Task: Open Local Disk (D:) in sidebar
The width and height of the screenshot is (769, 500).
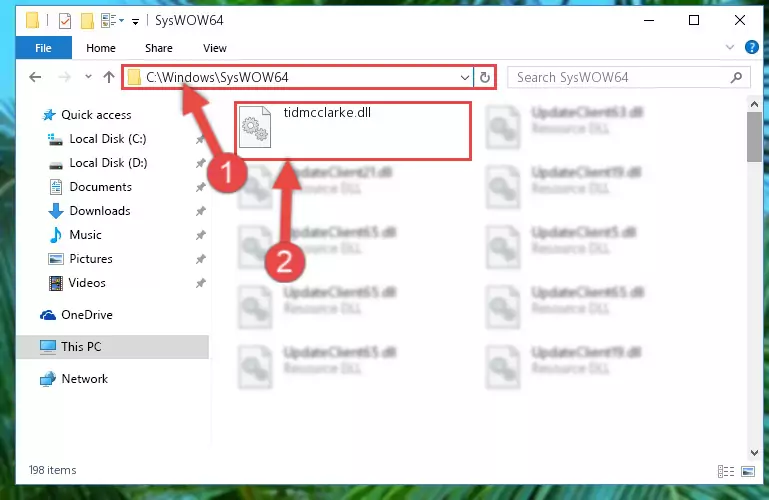Action: point(108,163)
